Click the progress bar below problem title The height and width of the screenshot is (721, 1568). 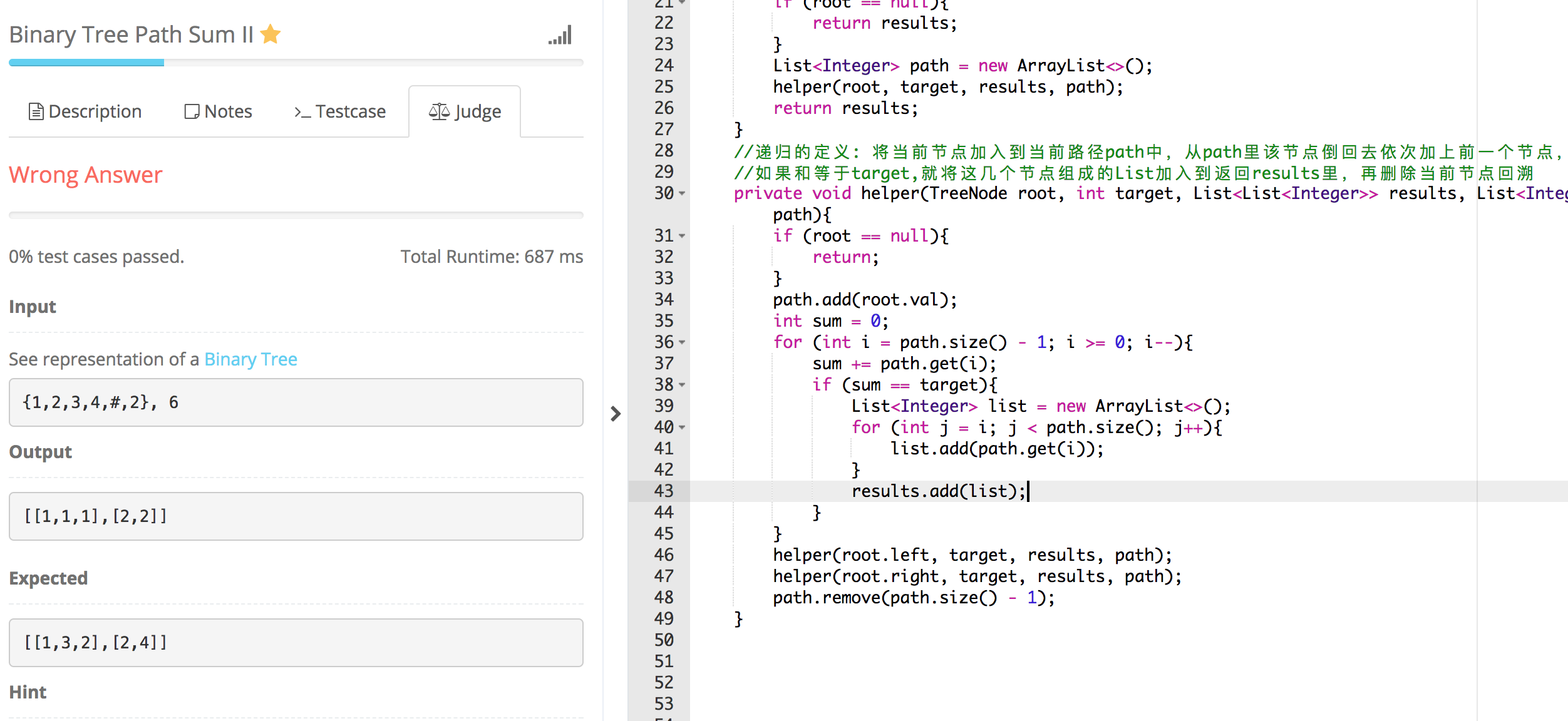[x=290, y=63]
